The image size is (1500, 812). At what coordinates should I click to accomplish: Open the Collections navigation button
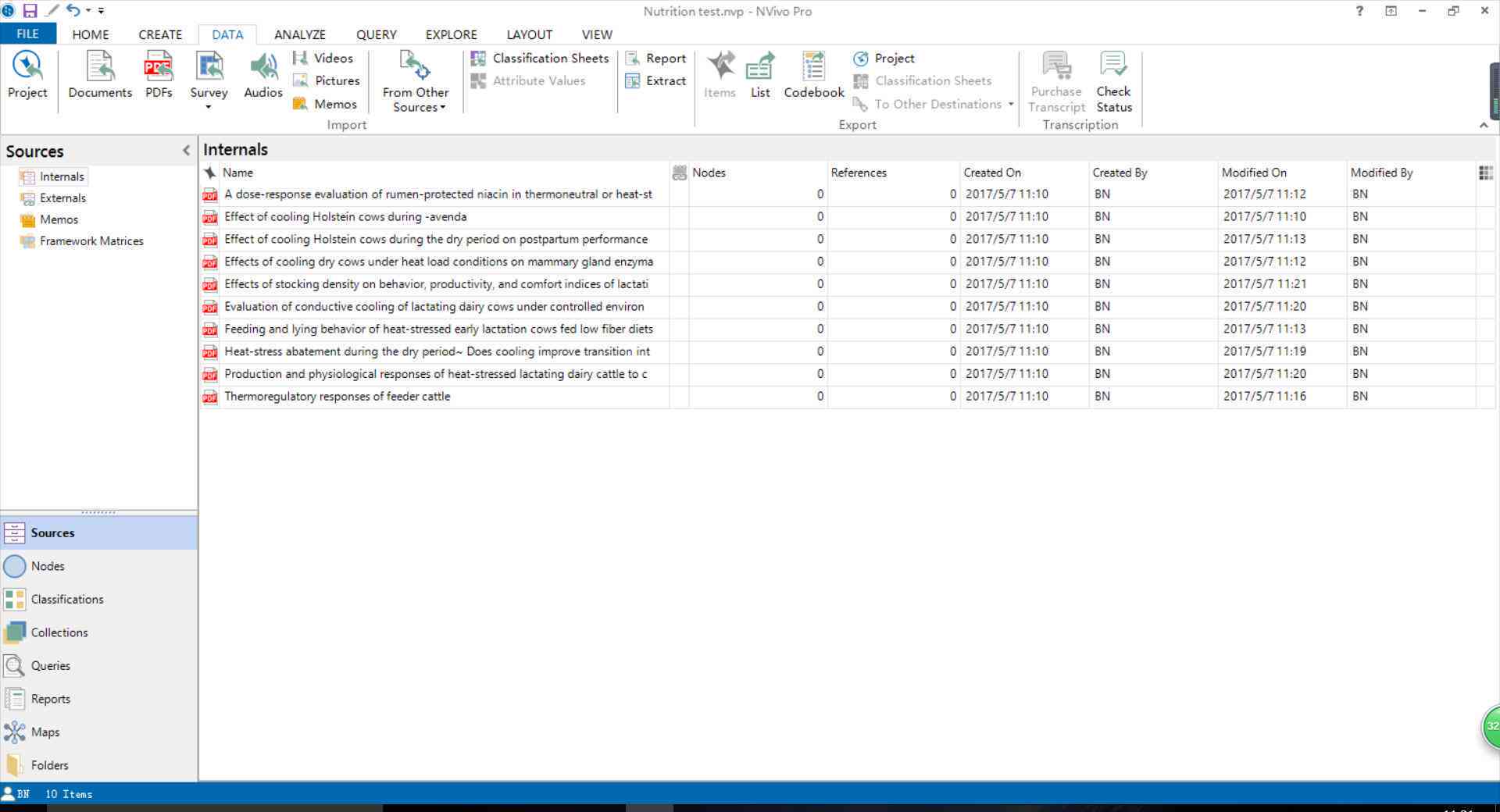tap(98, 632)
